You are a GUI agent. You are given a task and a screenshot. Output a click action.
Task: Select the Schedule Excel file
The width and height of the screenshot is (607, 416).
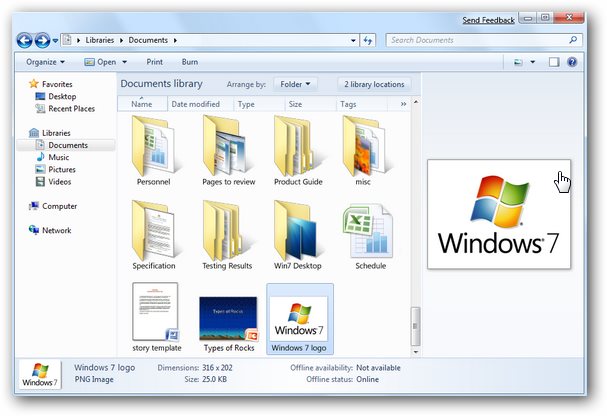370,236
